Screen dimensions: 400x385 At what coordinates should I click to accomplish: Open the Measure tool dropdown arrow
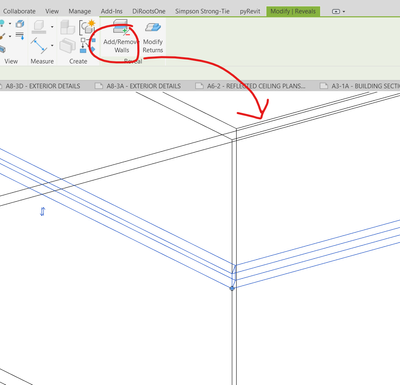tap(52, 45)
